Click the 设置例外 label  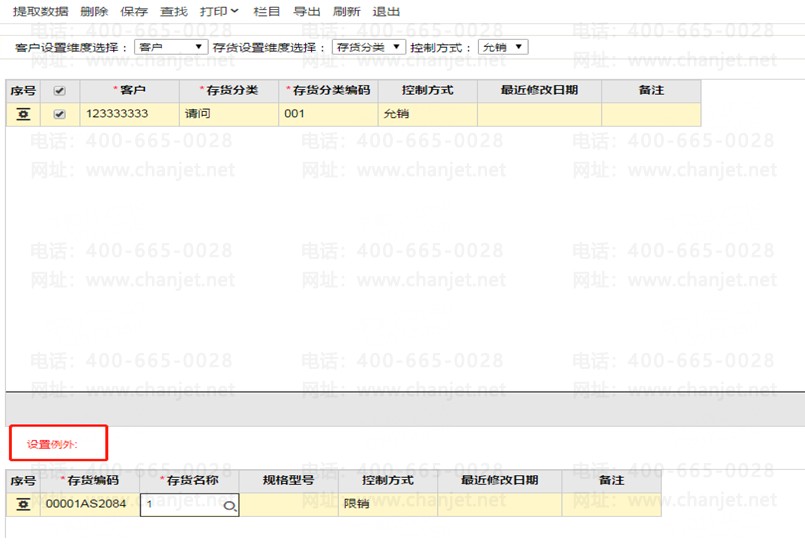click(x=52, y=444)
